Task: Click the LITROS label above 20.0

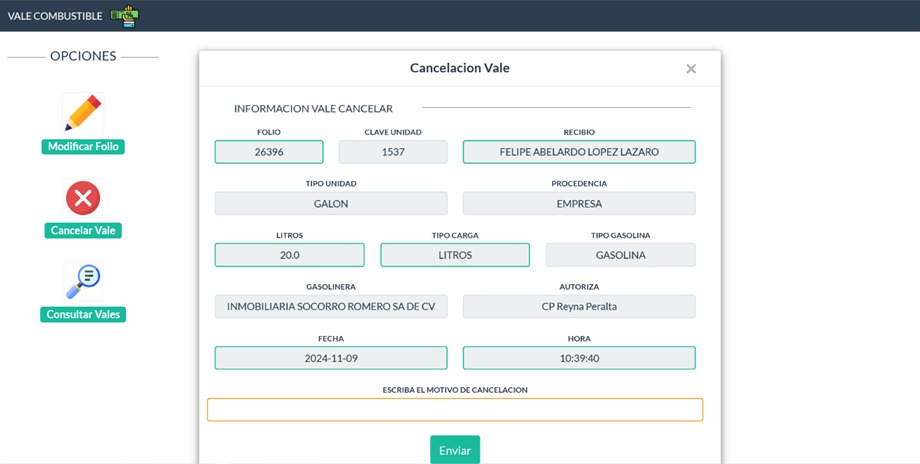Action: (x=289, y=235)
